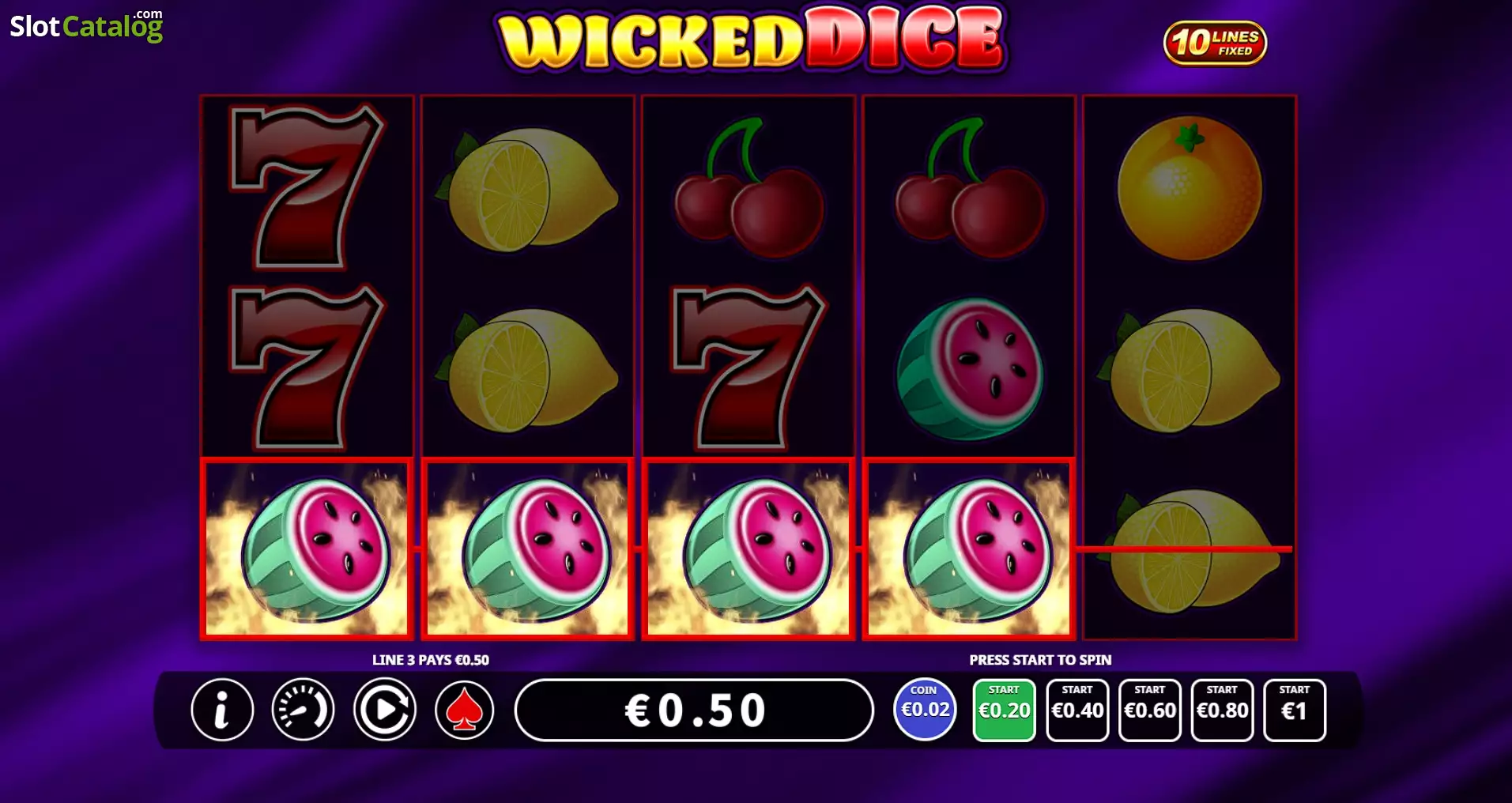The width and height of the screenshot is (1512, 803).
Task: Click the blue COIN €0.02 selector
Action: tap(925, 709)
